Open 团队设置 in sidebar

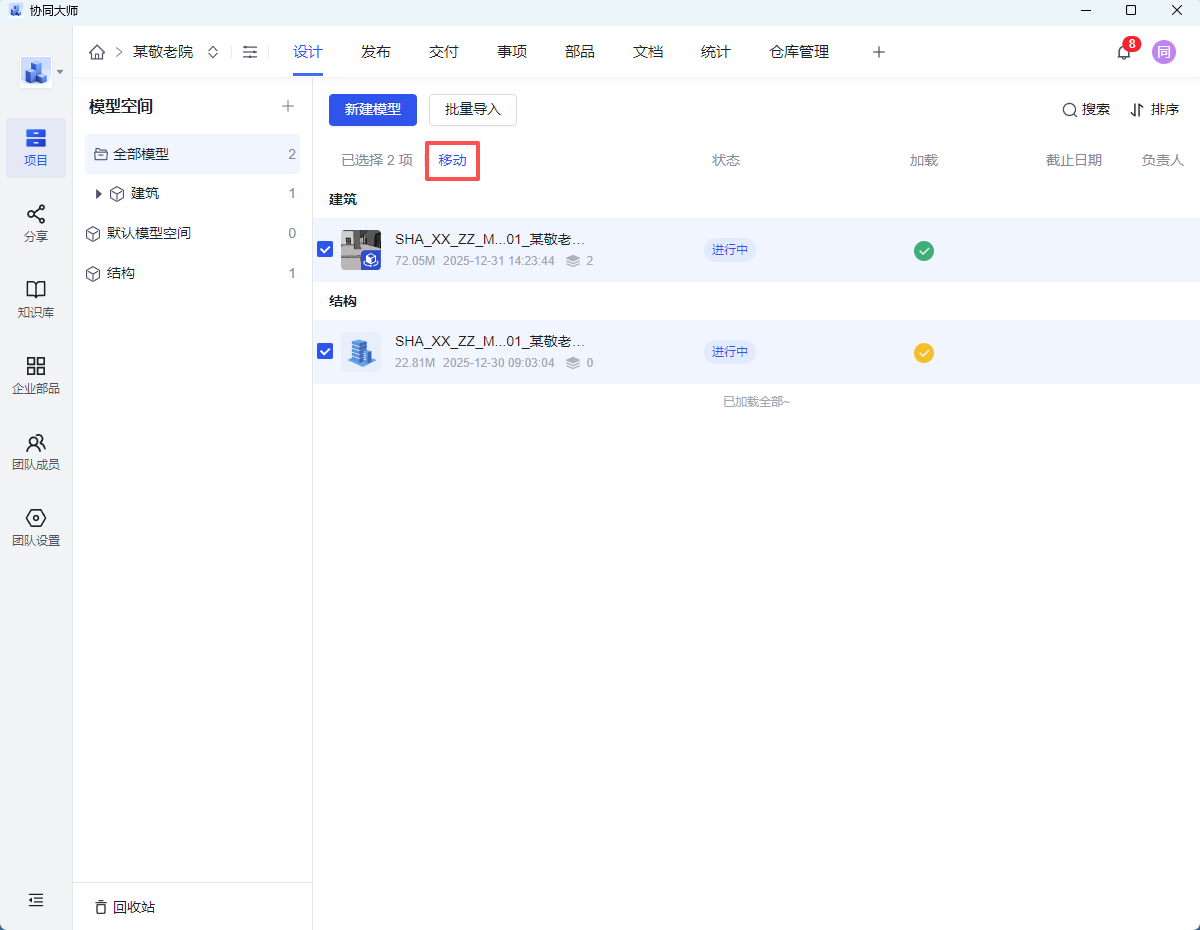pos(36,528)
